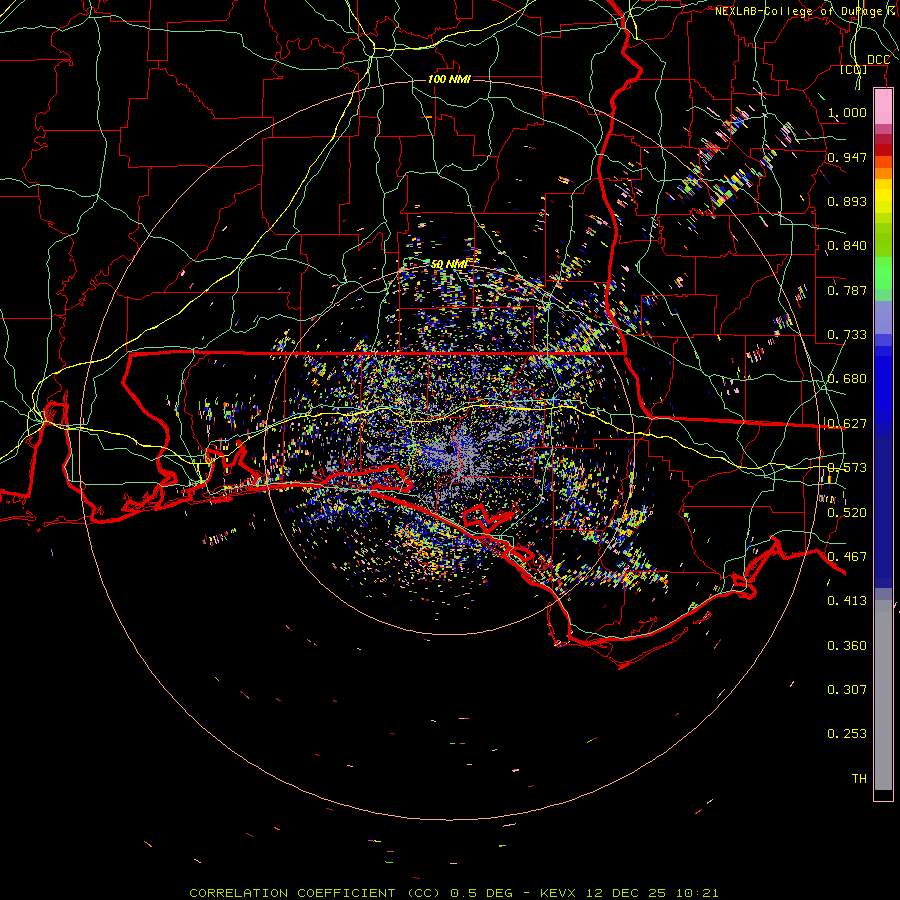
Task: Click the 0.627 legend value
Action: [x=847, y=424]
